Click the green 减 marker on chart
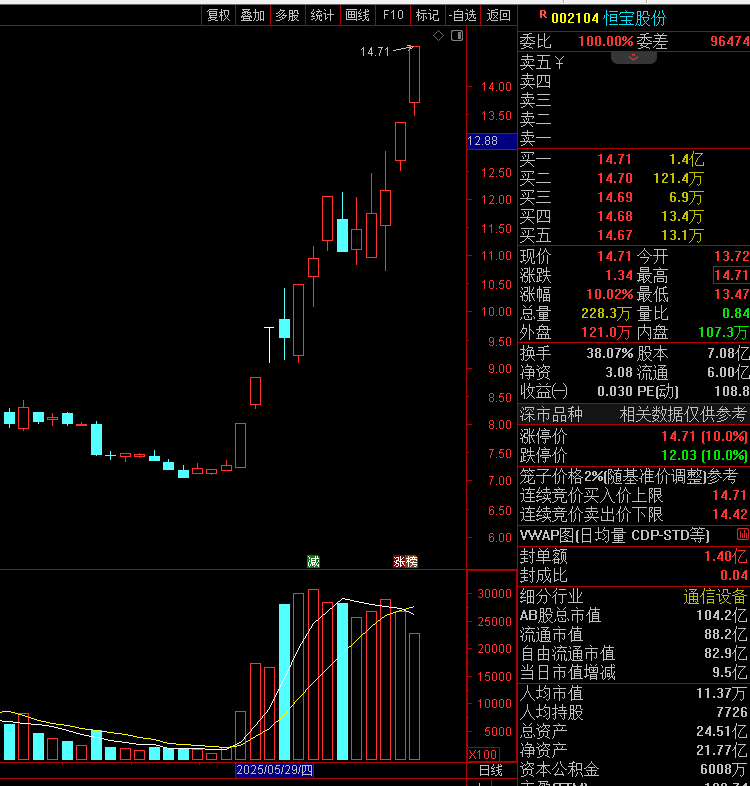750x786 pixels. (313, 561)
